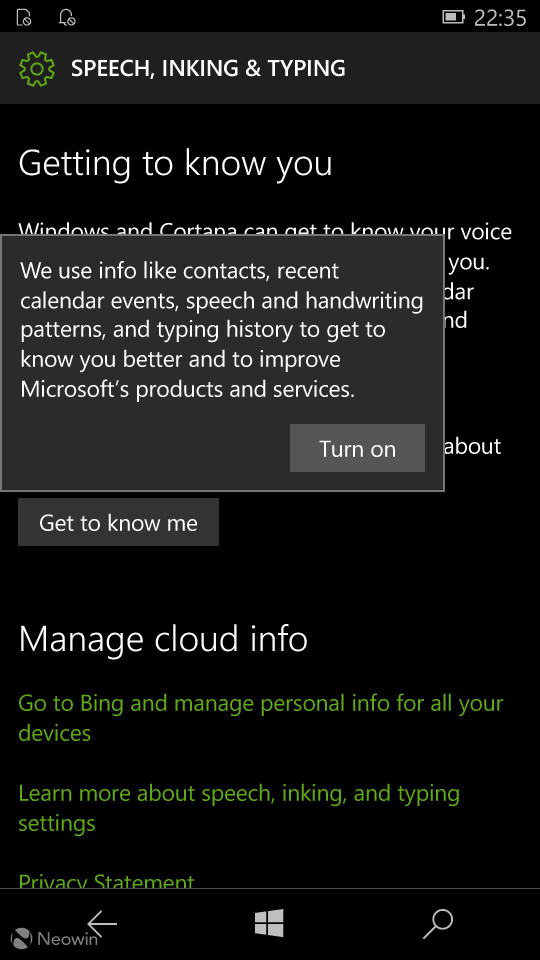The image size is (540, 960).
Task: Go back using the back arrow
Action: tap(102, 923)
